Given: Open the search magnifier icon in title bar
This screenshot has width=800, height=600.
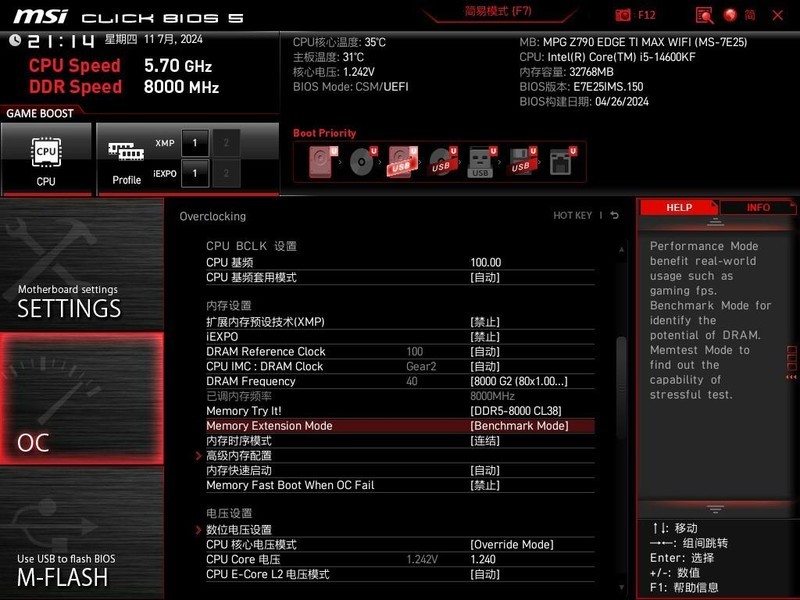Looking at the screenshot, I should [x=706, y=14].
